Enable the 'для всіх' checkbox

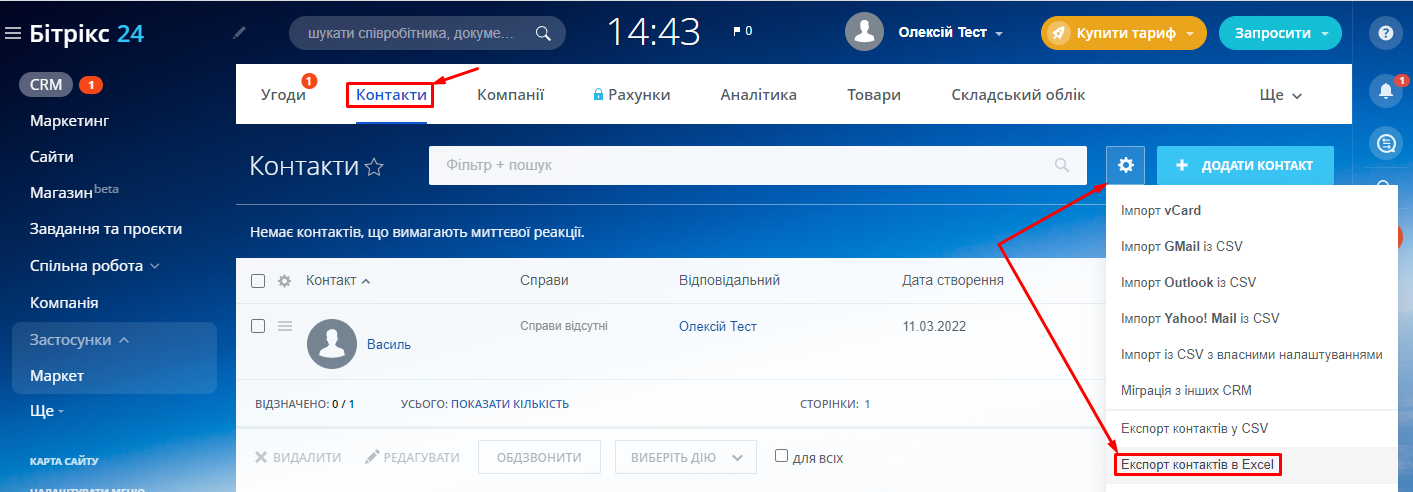tap(782, 456)
